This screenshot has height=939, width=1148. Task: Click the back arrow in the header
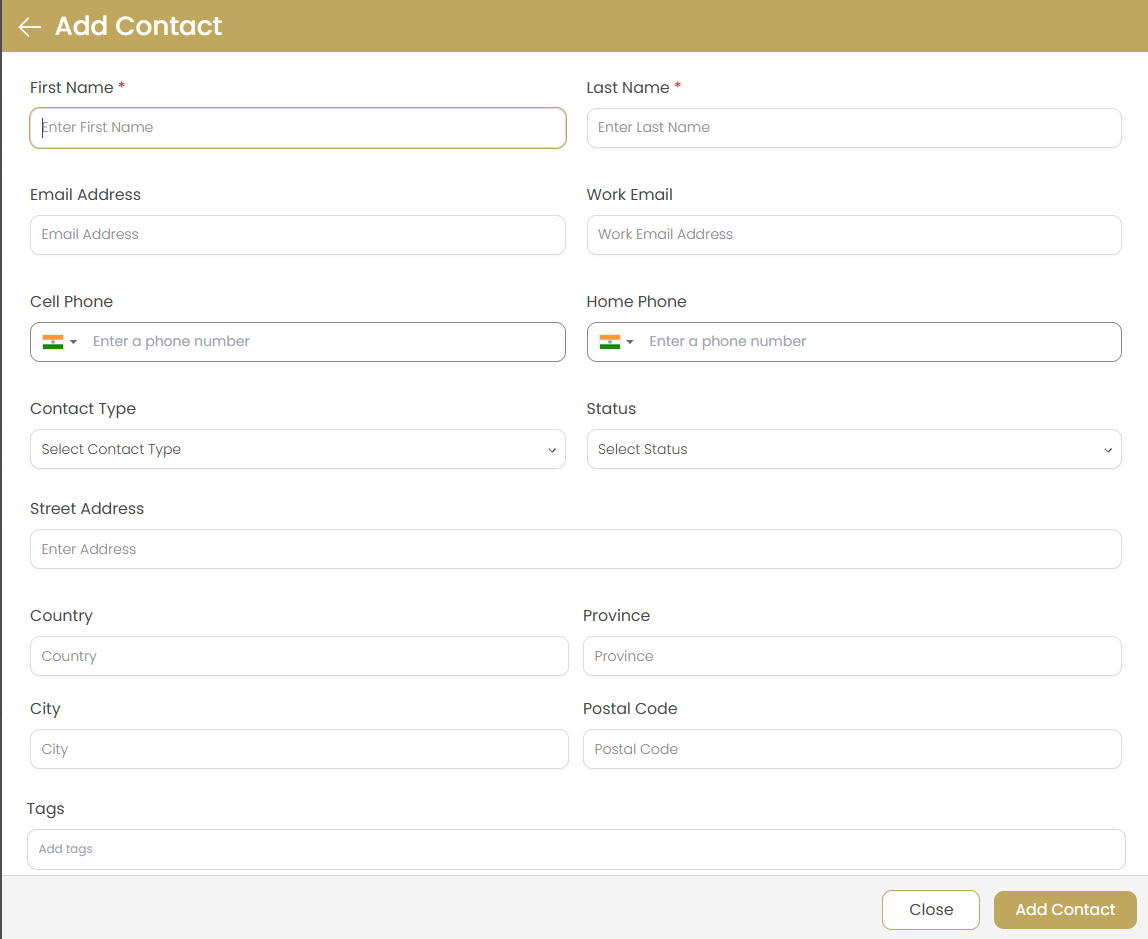(x=28, y=26)
